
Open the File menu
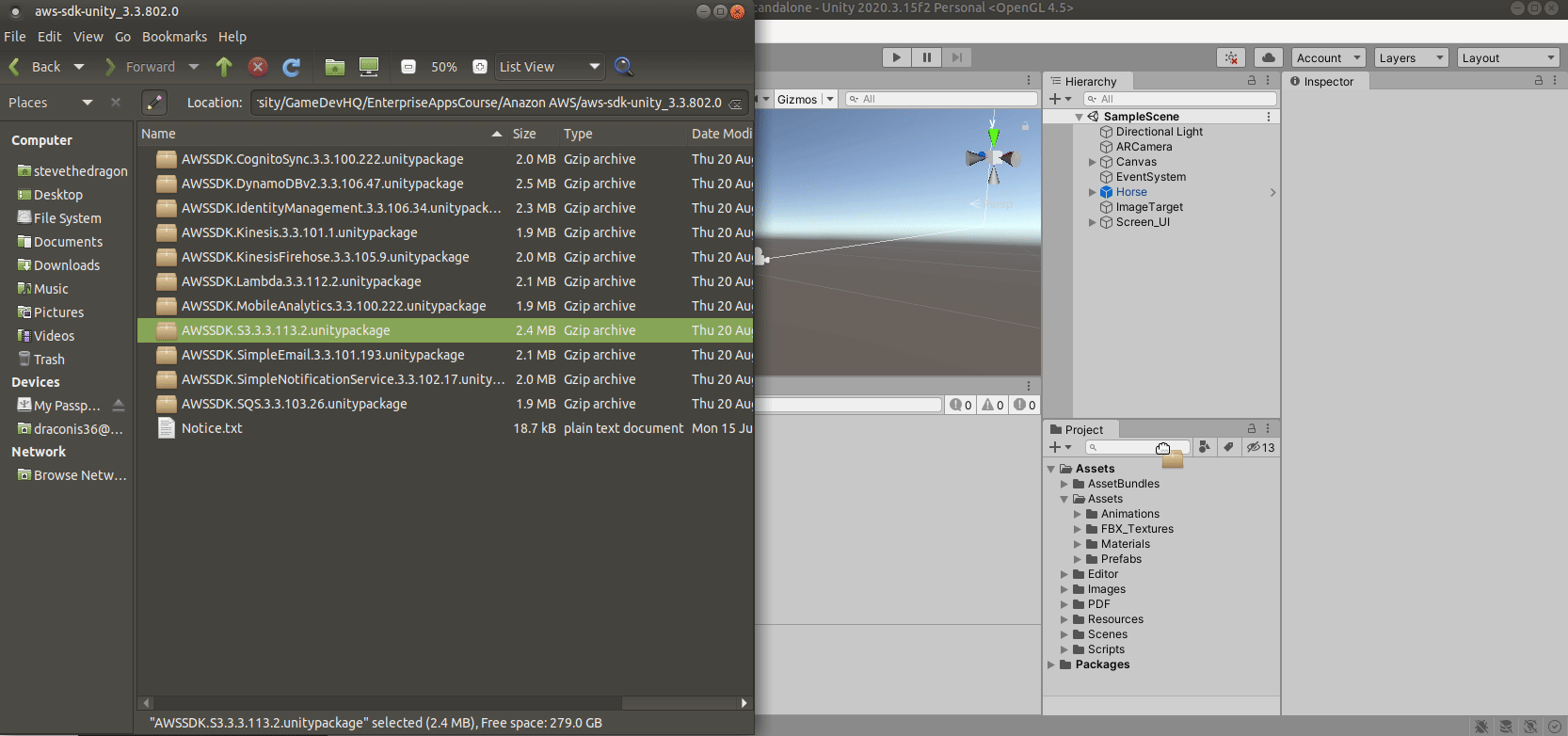[15, 37]
